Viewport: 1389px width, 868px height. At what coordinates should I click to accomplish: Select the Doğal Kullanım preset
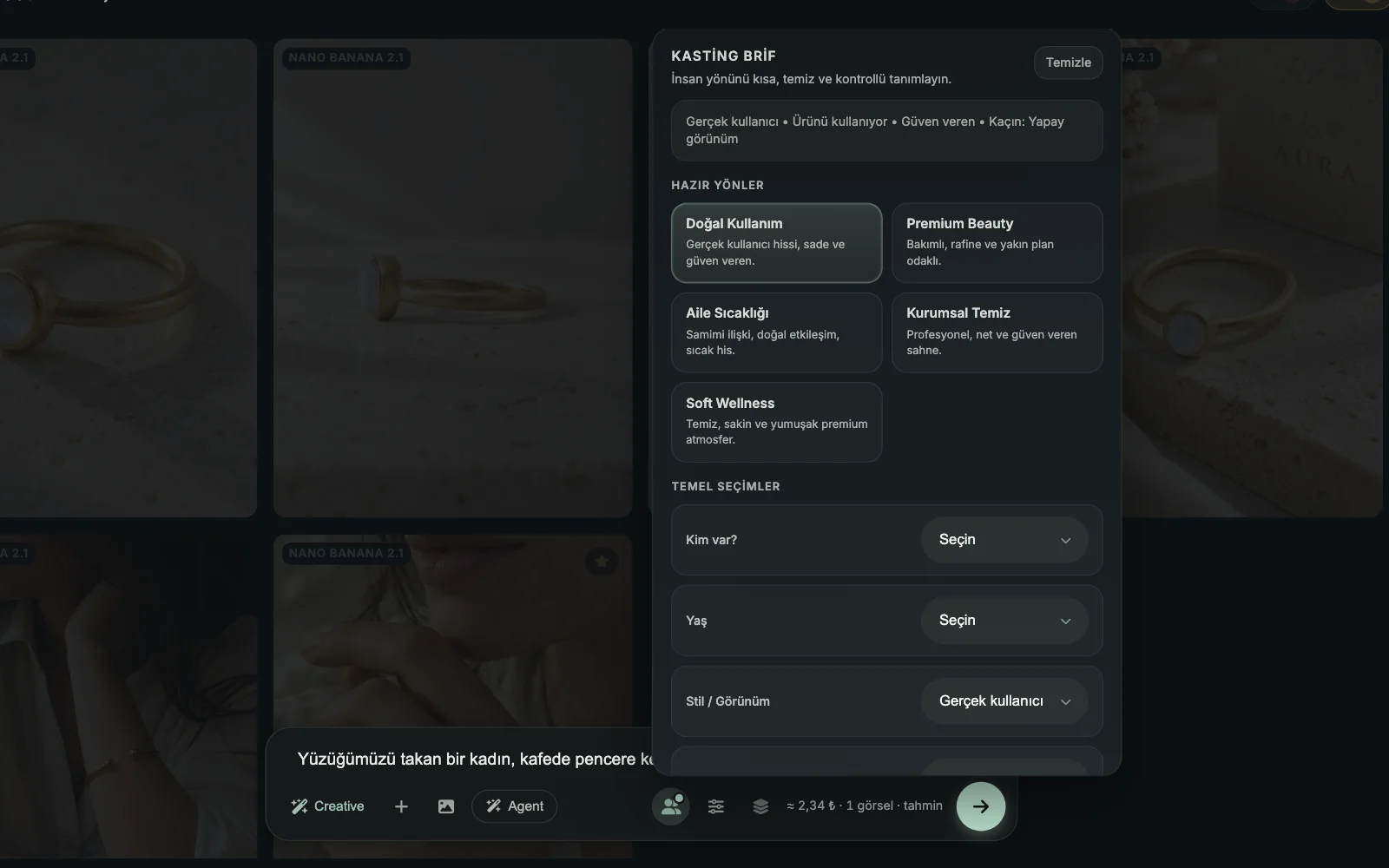(x=777, y=243)
